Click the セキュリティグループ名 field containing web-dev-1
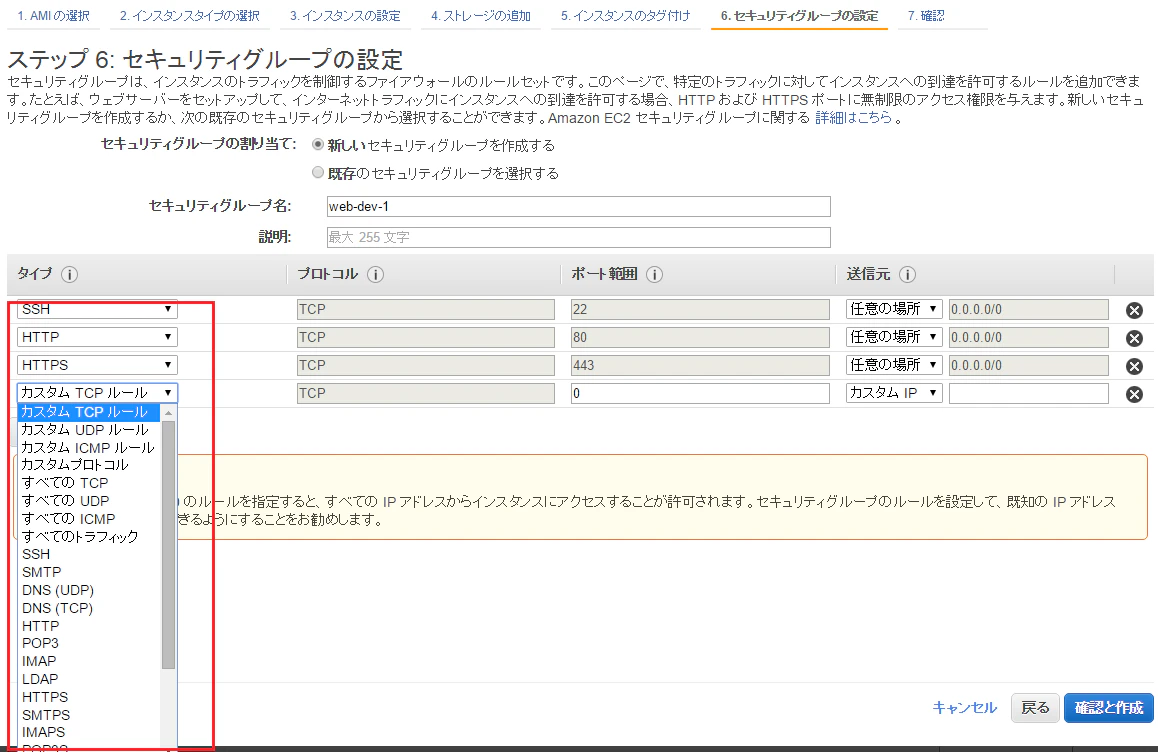This screenshot has width=1158, height=752. tap(578, 206)
